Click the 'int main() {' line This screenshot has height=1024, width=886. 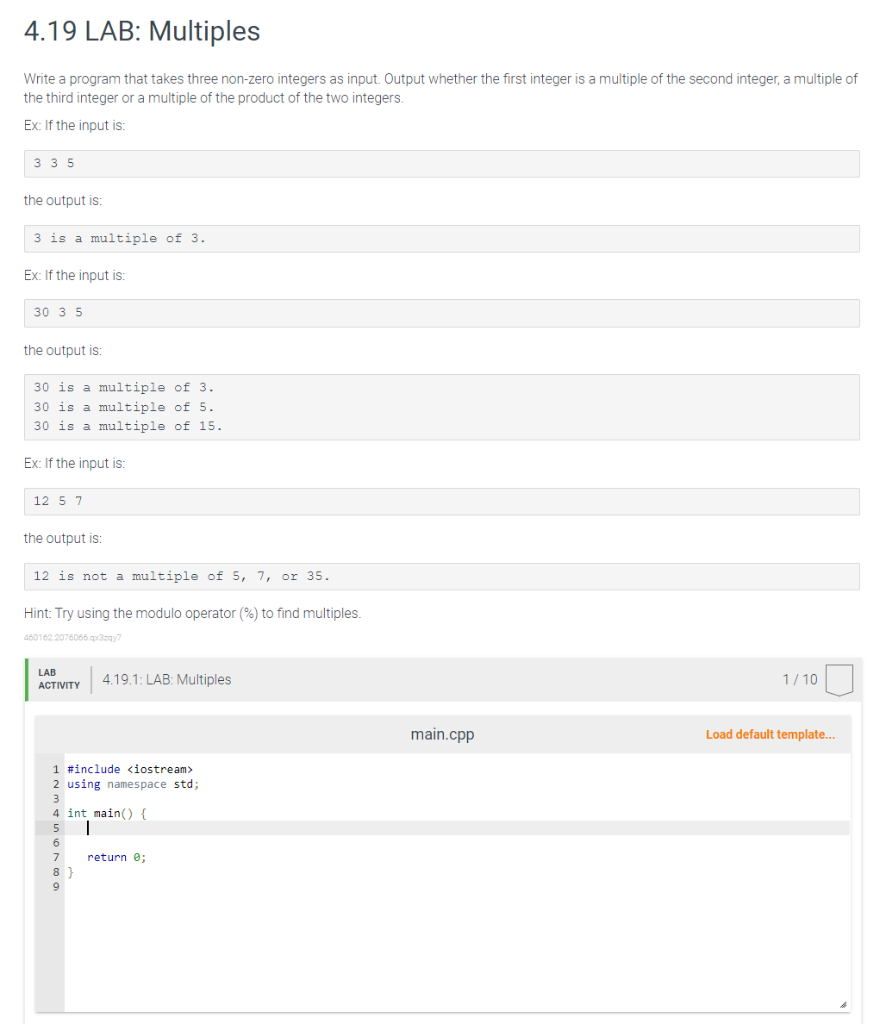pyautogui.click(x=107, y=813)
